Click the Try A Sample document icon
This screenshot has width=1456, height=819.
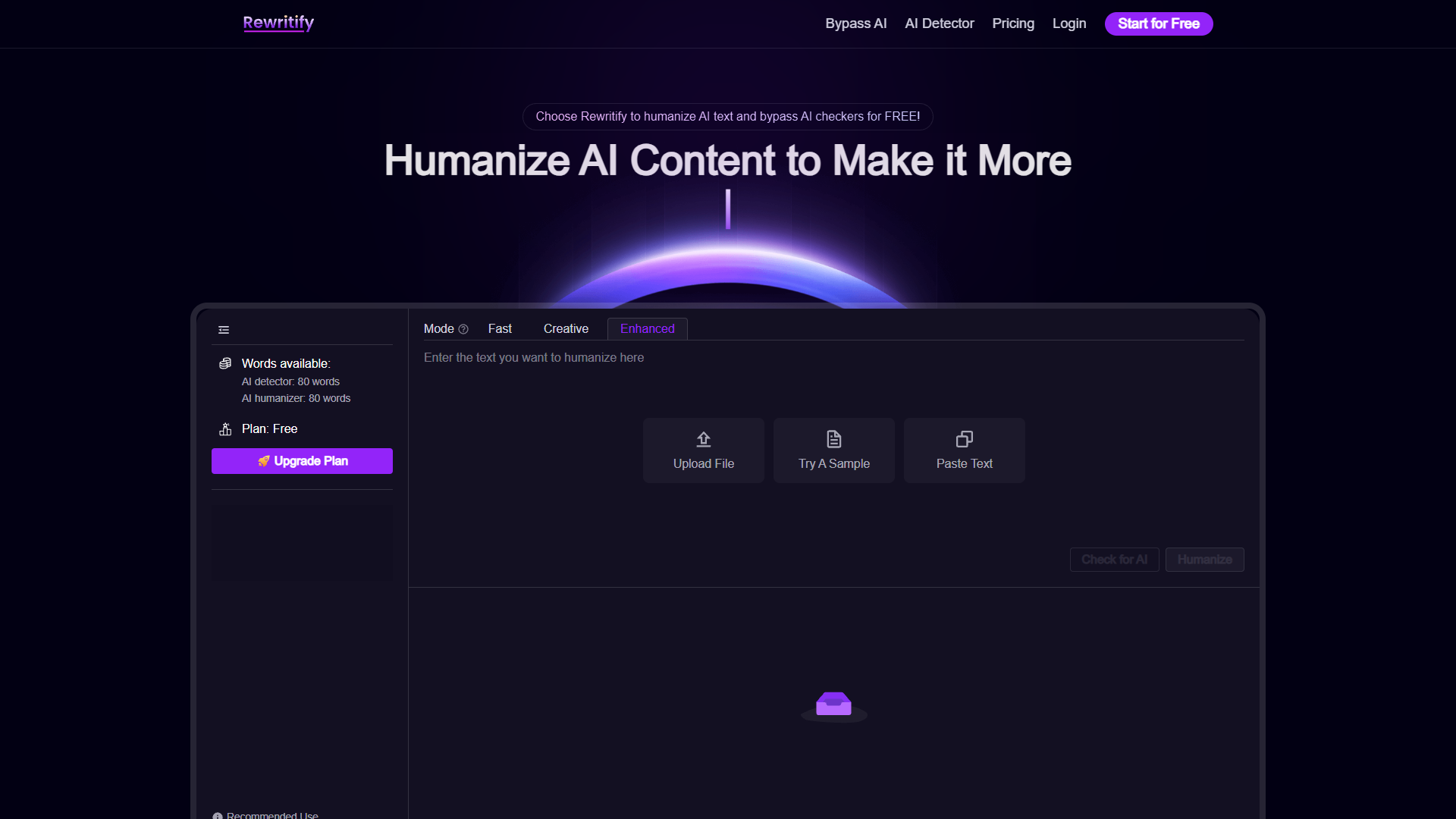coord(834,439)
